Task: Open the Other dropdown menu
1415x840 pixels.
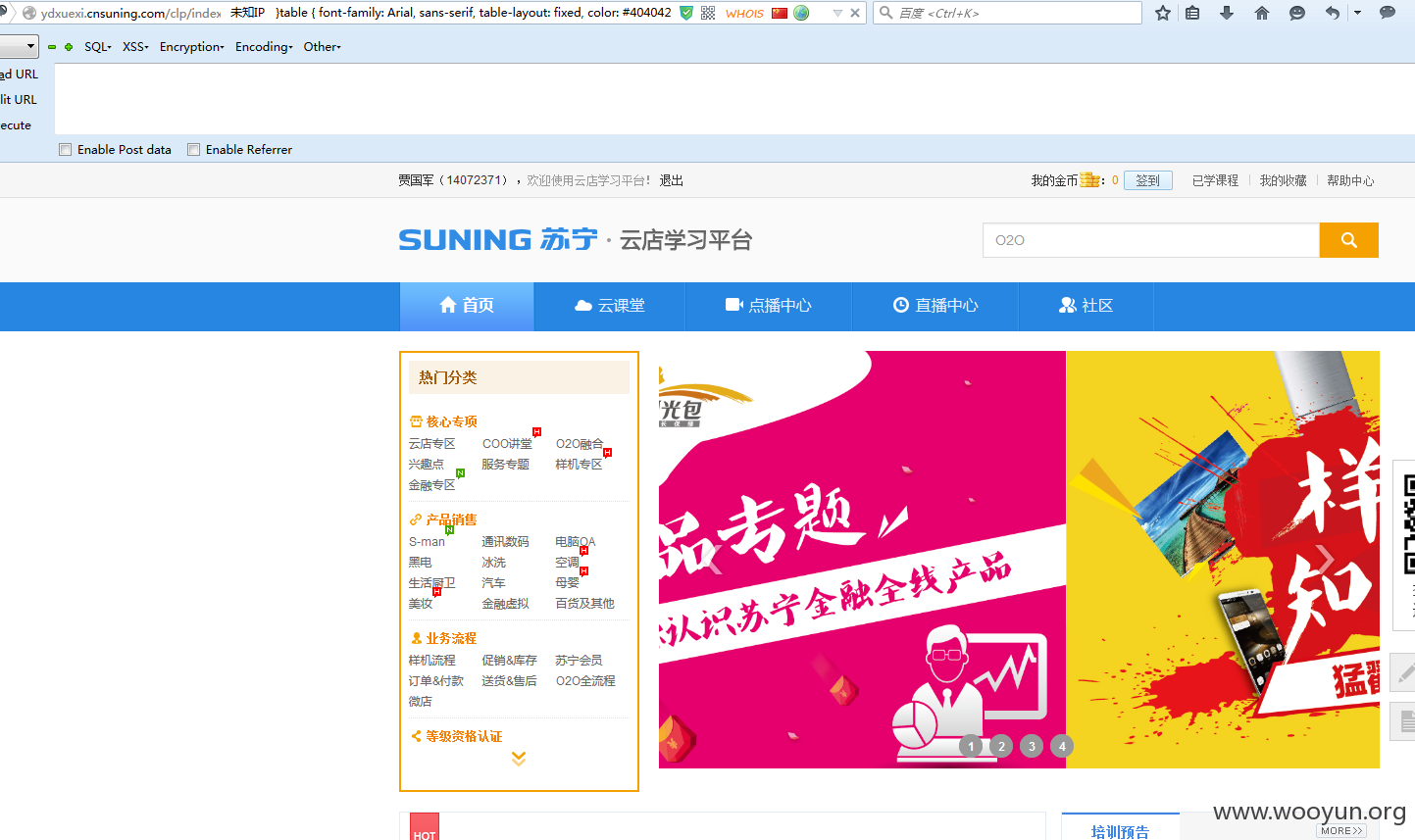Action: point(323,46)
